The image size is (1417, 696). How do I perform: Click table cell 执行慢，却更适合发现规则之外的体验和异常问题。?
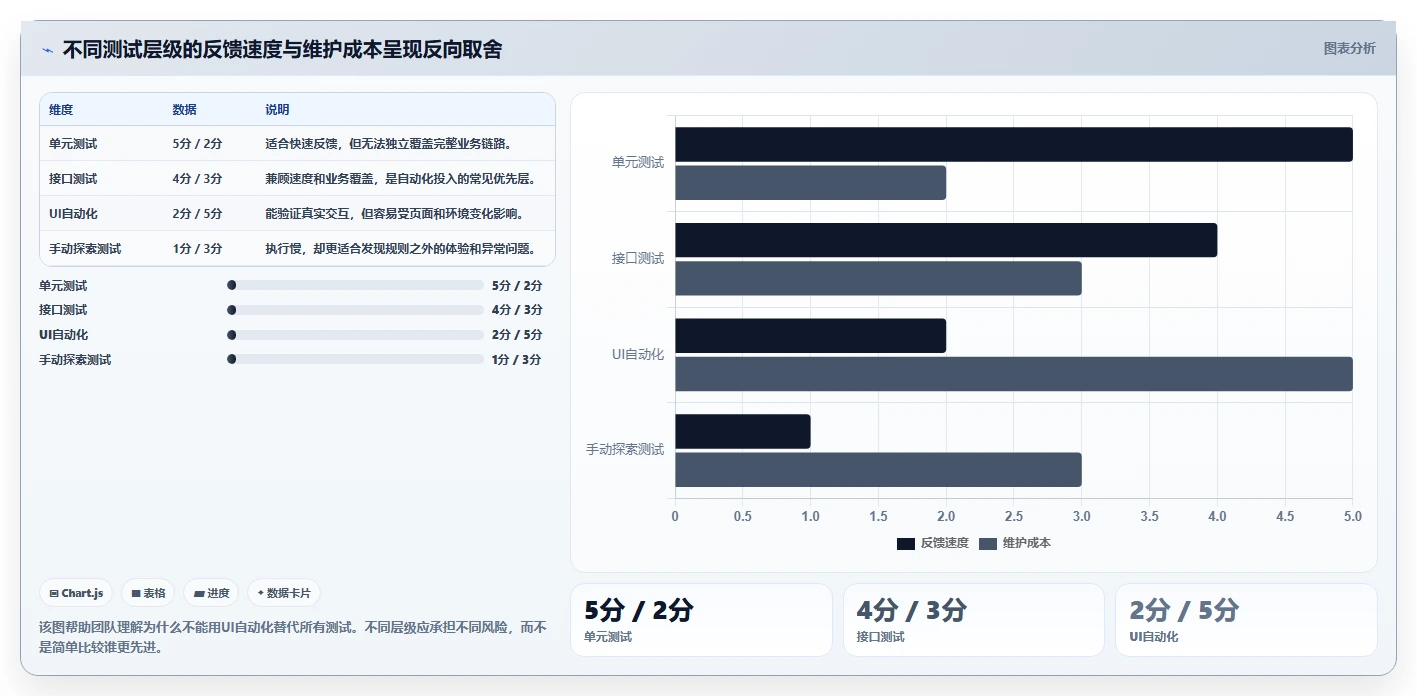401,249
